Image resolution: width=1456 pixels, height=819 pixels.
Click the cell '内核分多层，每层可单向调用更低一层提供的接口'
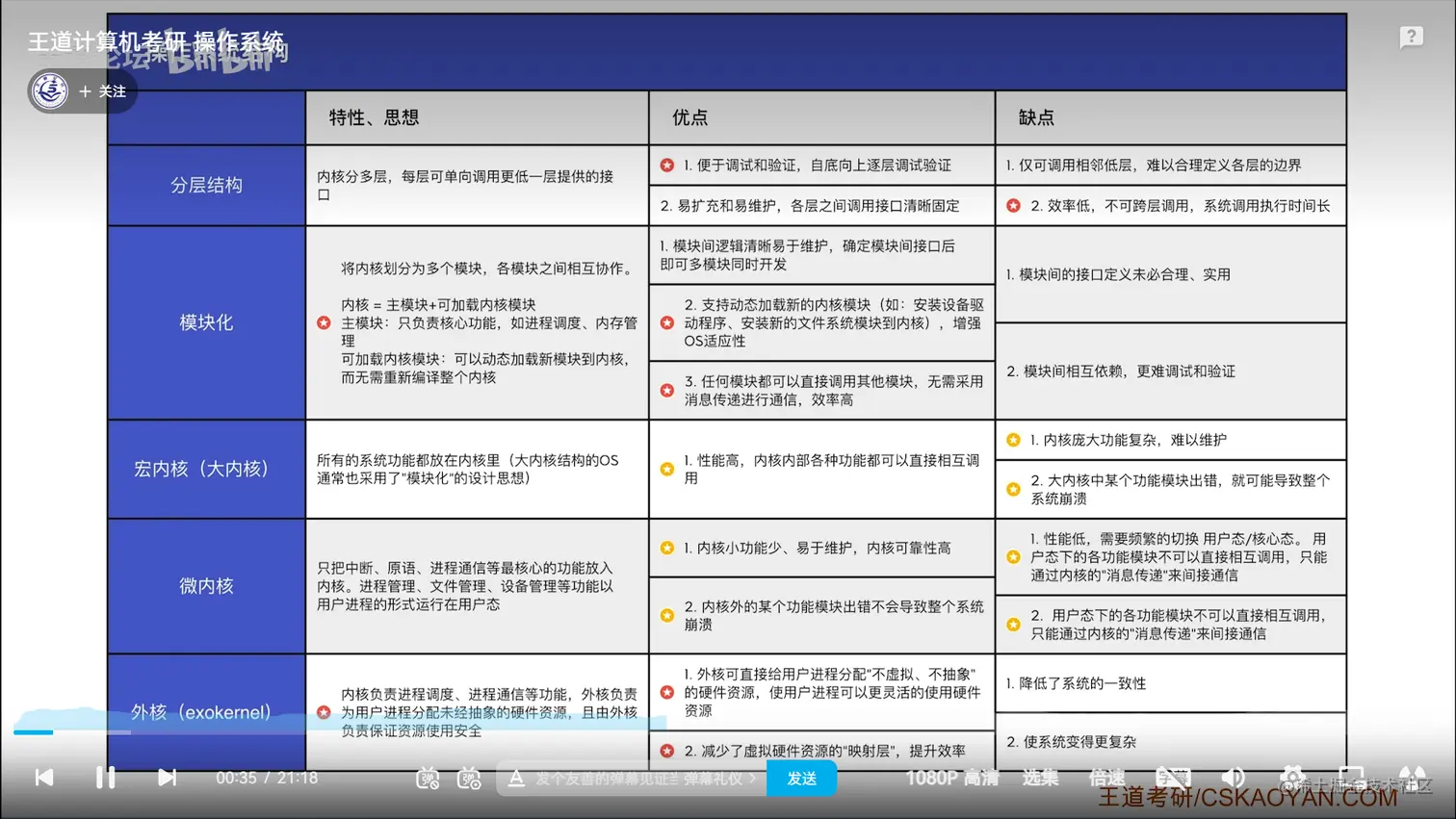(477, 185)
